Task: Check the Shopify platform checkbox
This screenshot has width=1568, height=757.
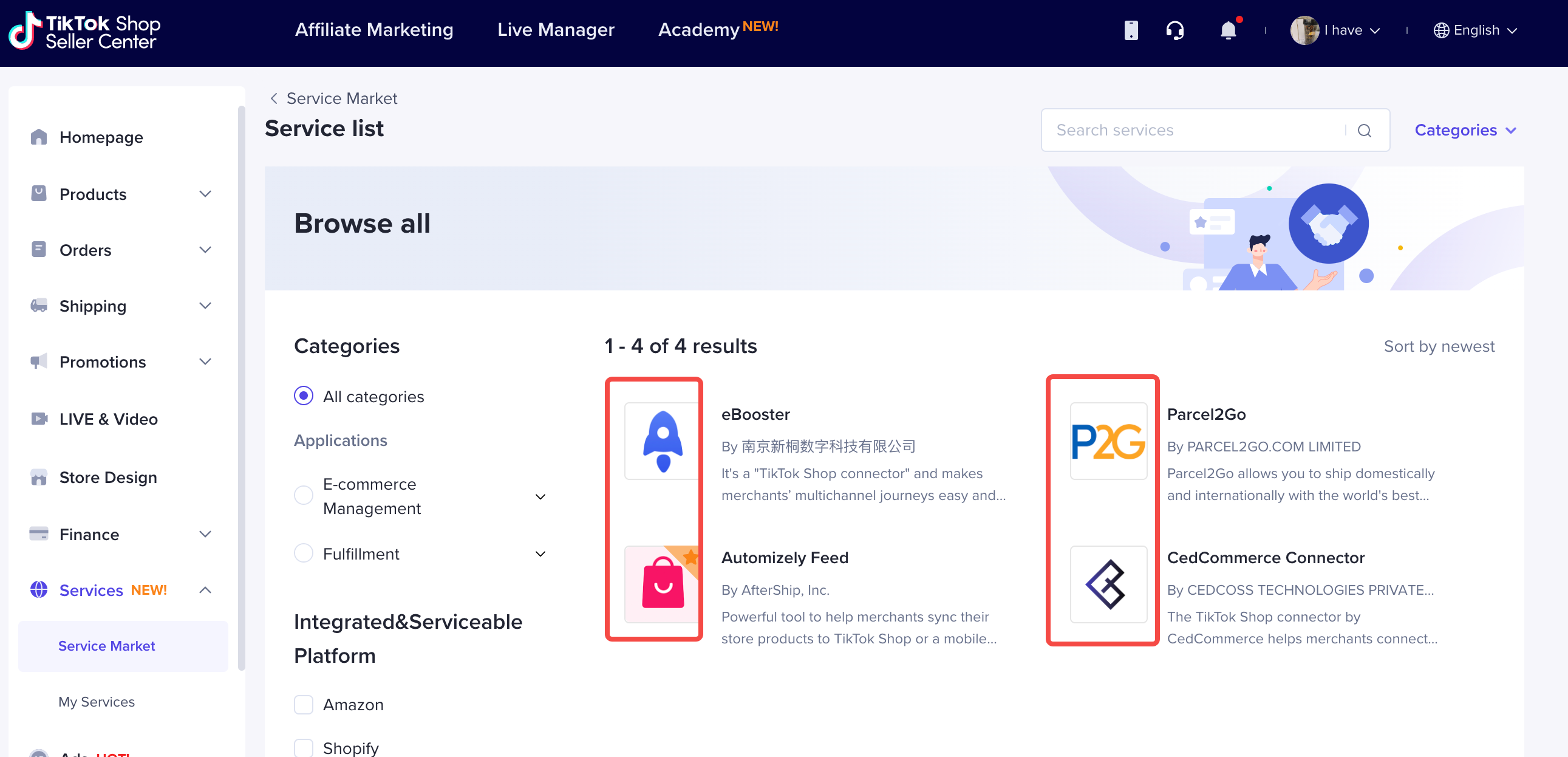Action: pos(303,747)
